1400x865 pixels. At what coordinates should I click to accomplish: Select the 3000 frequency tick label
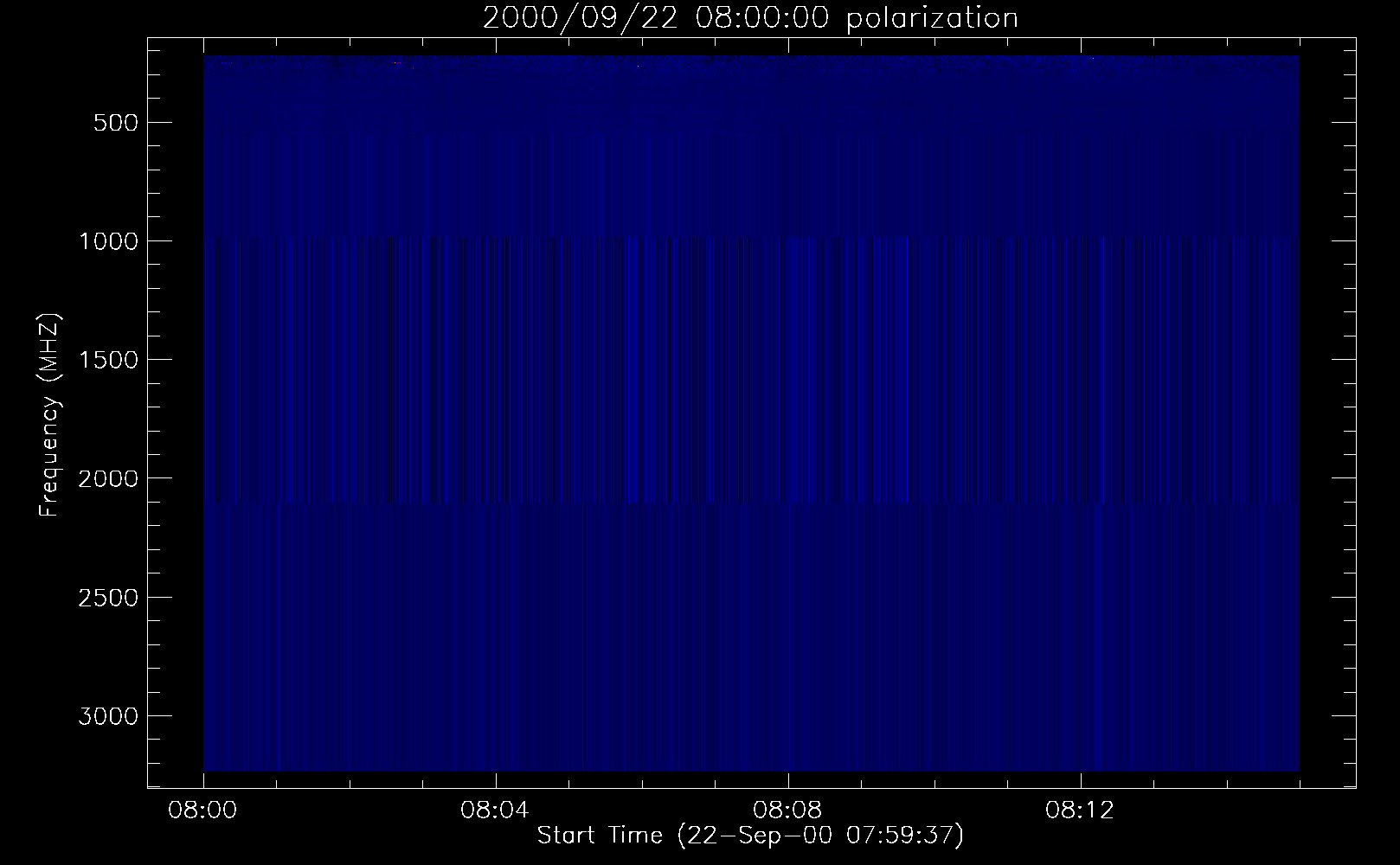click(x=108, y=716)
